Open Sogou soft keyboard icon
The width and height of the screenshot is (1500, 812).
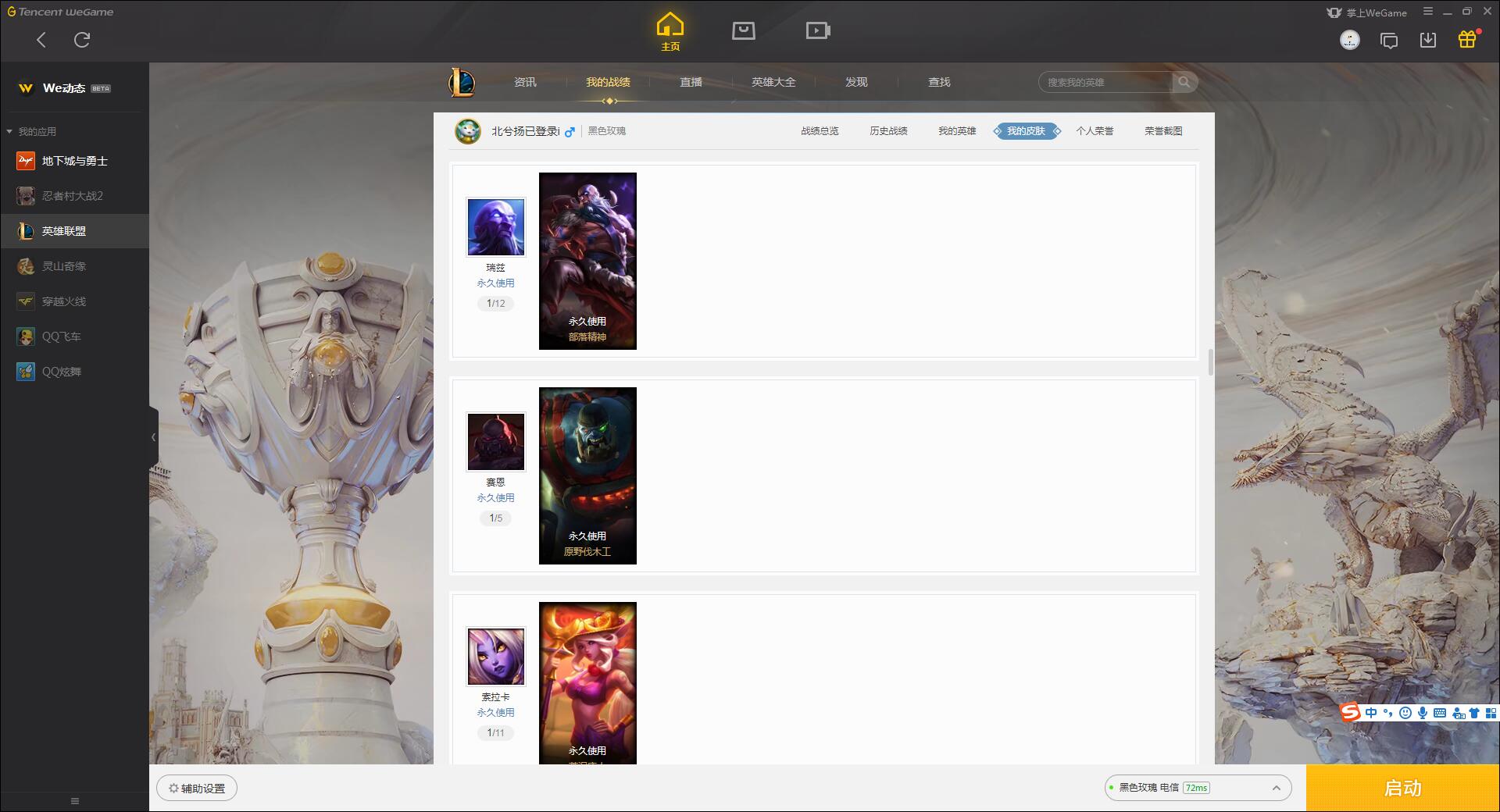1440,713
